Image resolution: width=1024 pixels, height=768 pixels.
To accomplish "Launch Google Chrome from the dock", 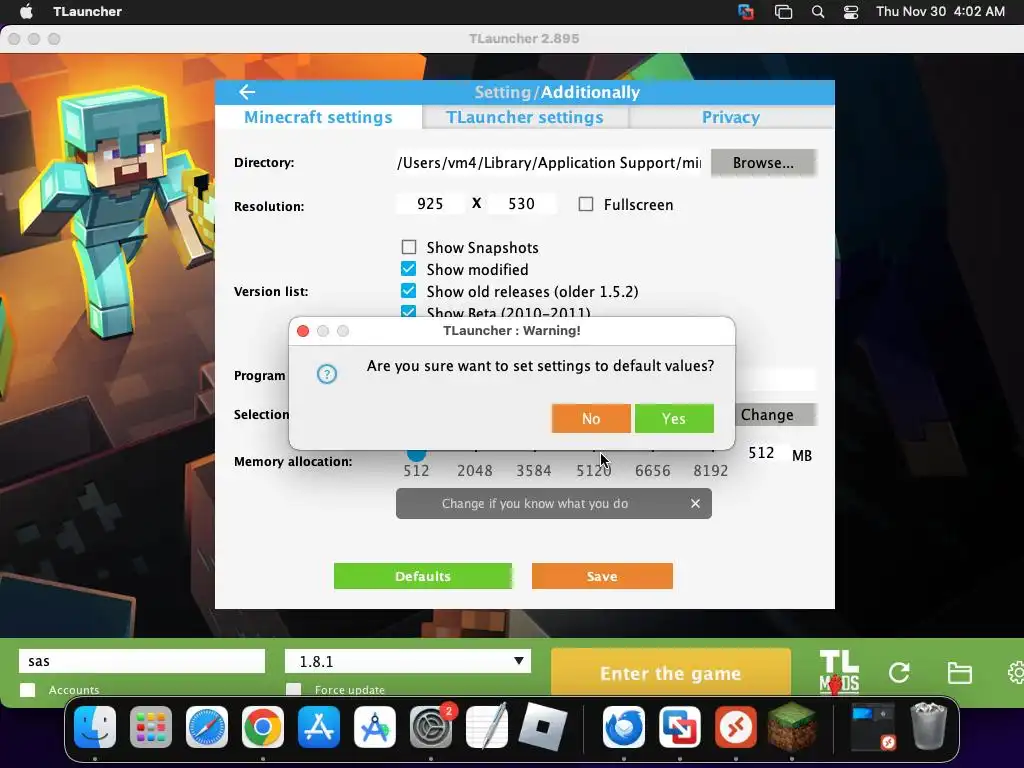I will point(263,727).
